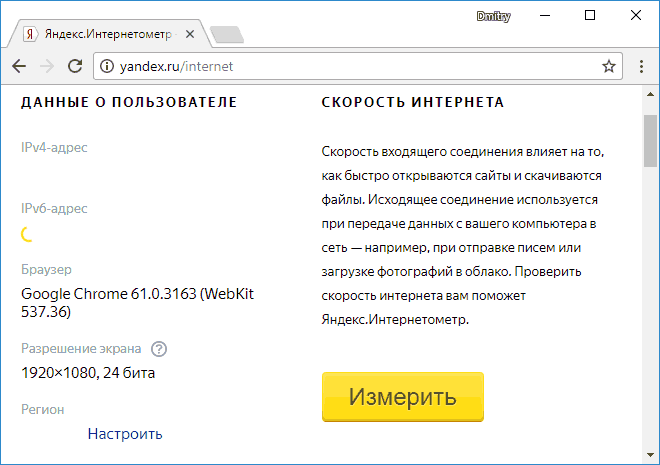The width and height of the screenshot is (660, 465).
Task: Click the help icon beside Разрешение экрана
Action: pyautogui.click(x=159, y=349)
